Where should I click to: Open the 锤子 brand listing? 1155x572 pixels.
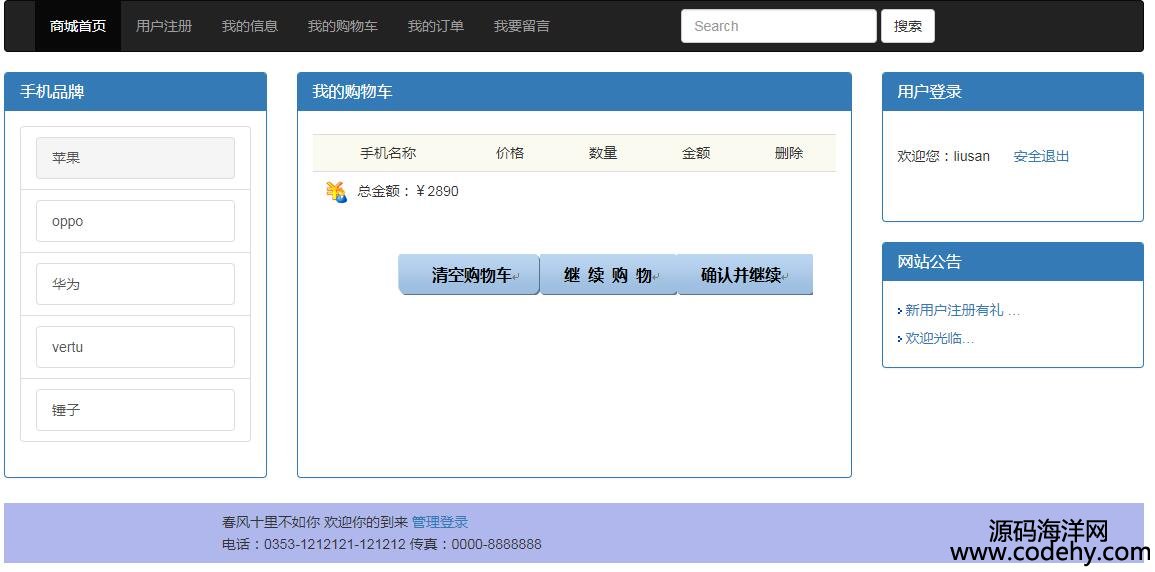click(136, 410)
